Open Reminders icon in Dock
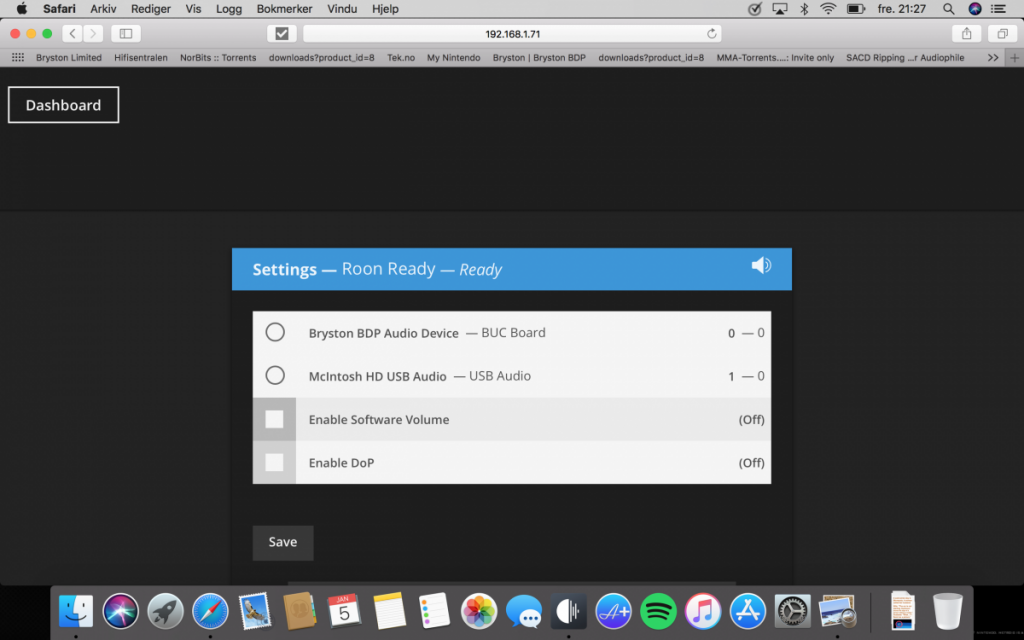Screen dimensions: 1024x640 click(x=434, y=611)
